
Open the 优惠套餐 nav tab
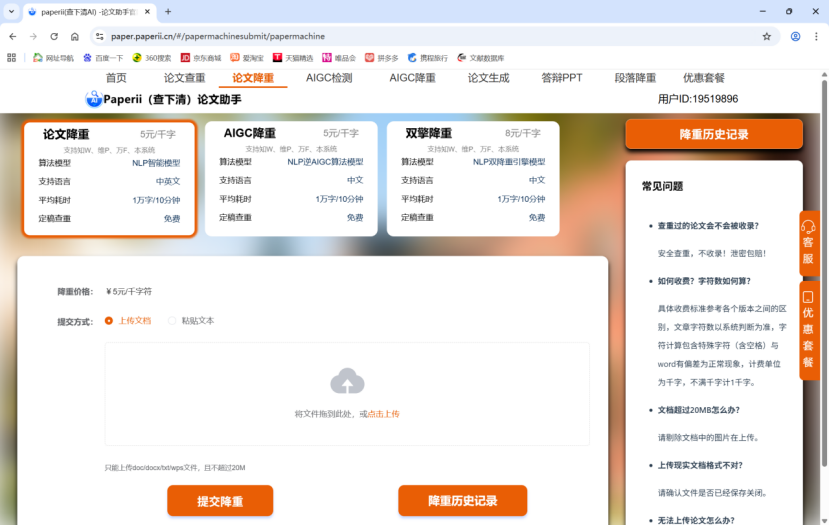tap(703, 78)
